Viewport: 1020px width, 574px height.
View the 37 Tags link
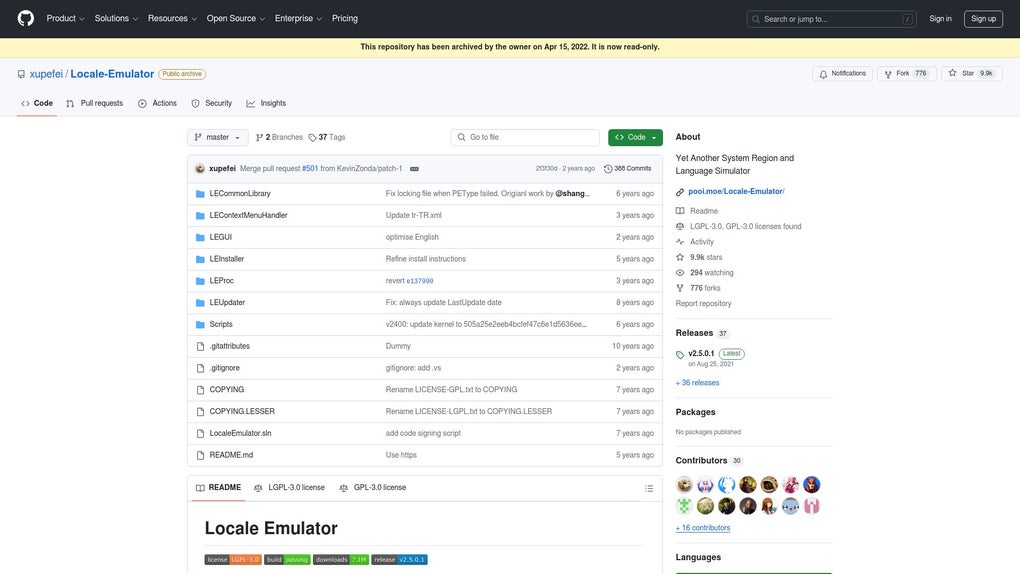click(x=327, y=137)
